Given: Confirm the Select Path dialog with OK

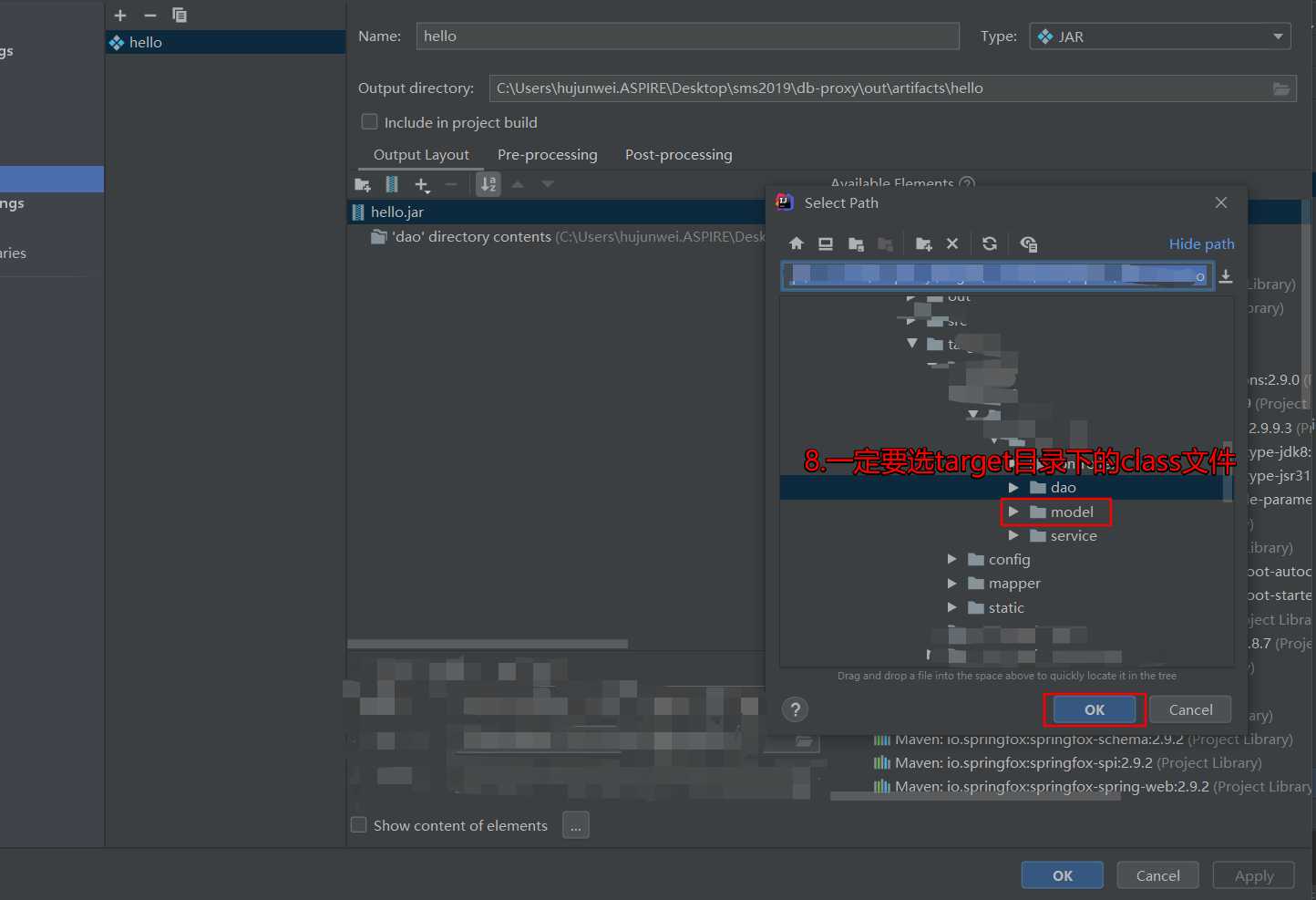Looking at the screenshot, I should point(1095,709).
